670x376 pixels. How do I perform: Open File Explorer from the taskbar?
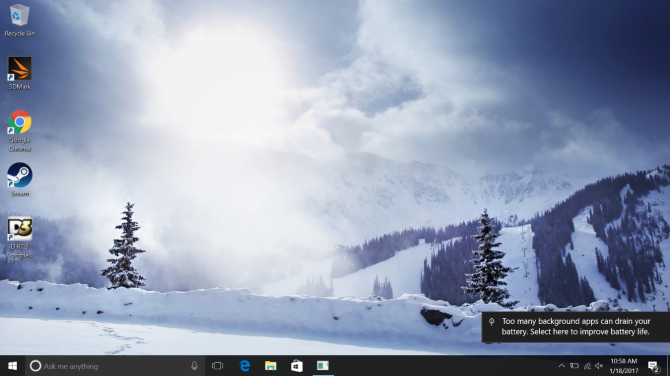(270, 366)
